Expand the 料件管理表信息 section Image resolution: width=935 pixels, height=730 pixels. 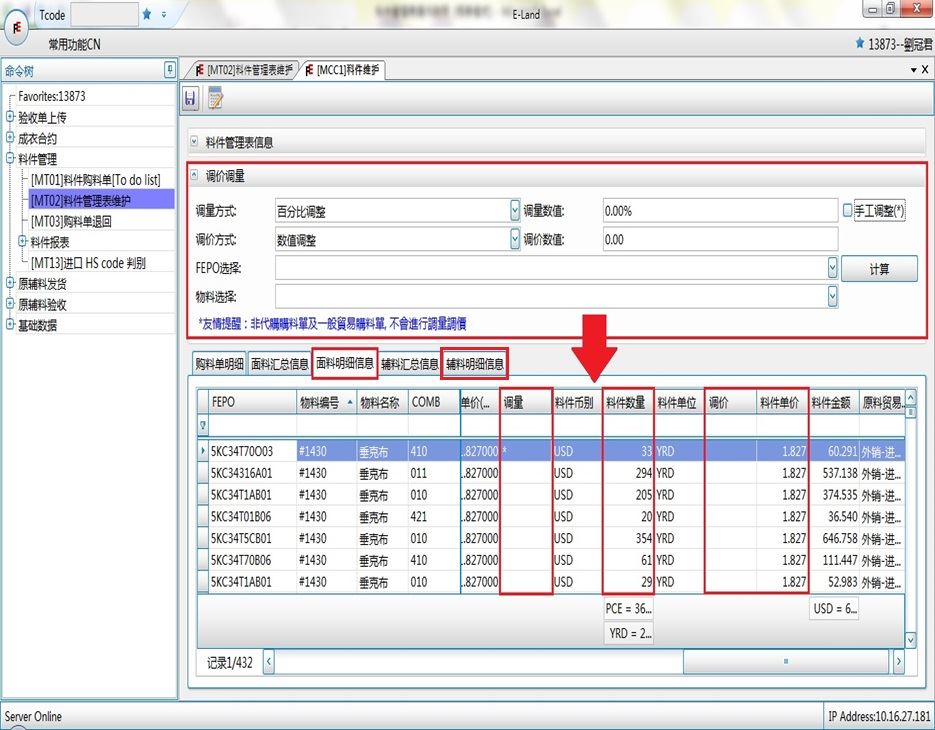pyautogui.click(x=194, y=142)
